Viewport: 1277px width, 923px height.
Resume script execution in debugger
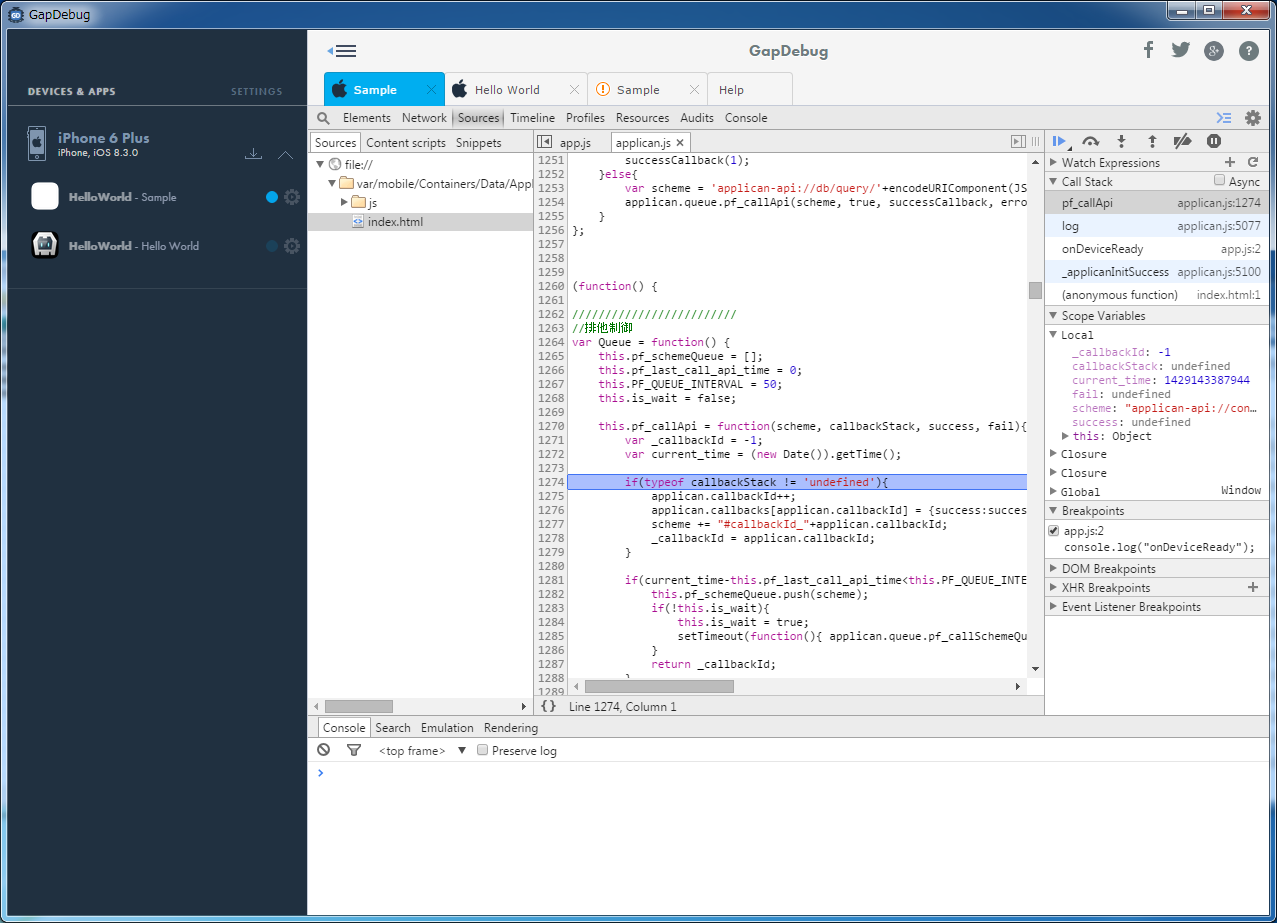(x=1060, y=142)
